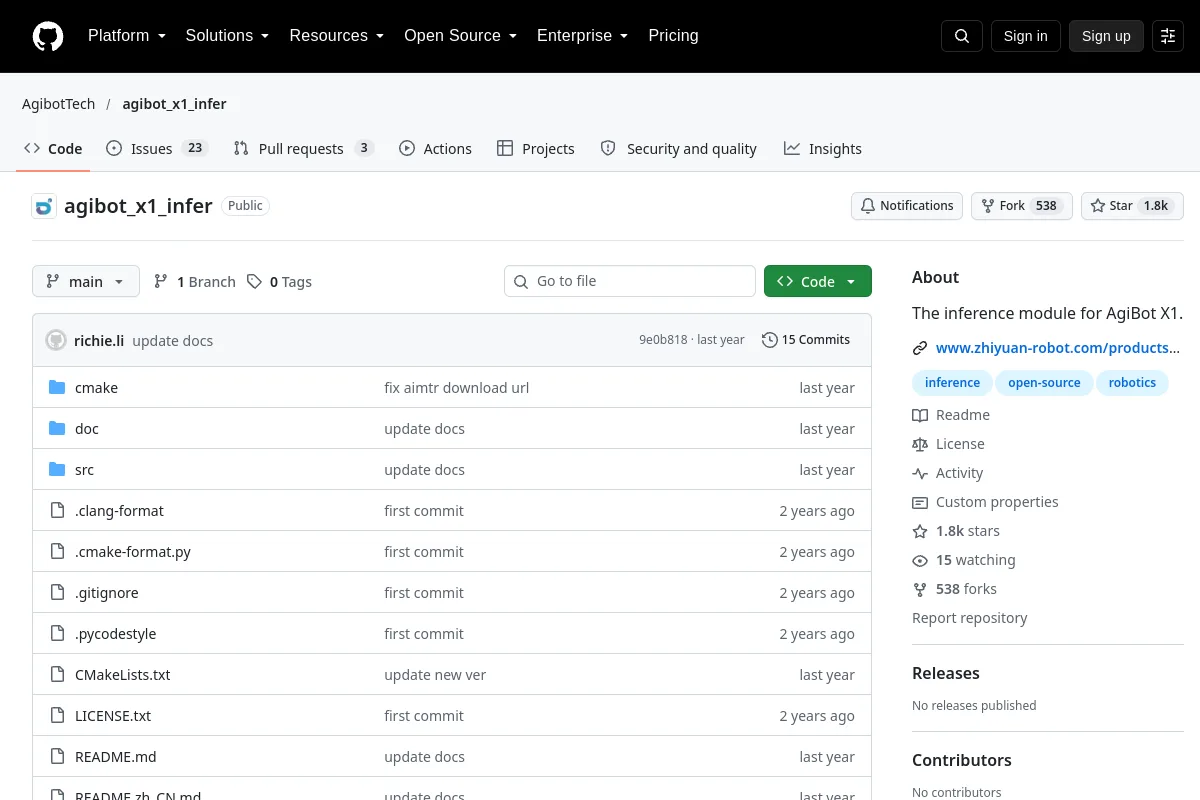
Task: Select the robotics topic tag
Action: click(1132, 383)
